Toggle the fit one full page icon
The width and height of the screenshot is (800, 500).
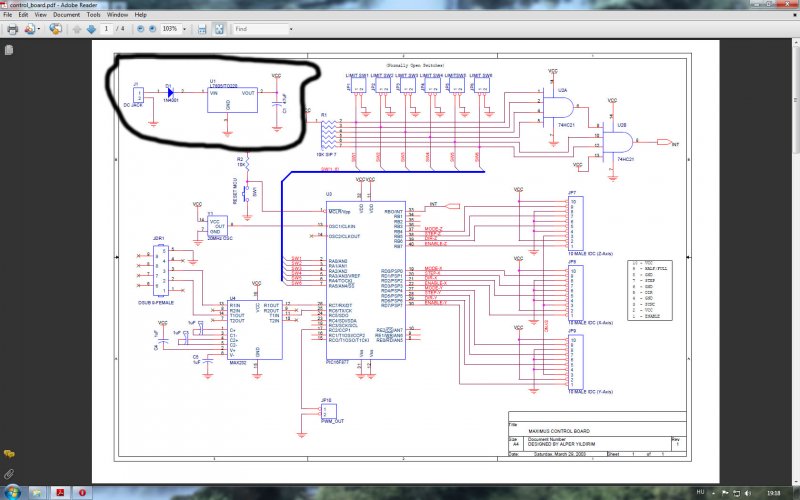[219, 29]
